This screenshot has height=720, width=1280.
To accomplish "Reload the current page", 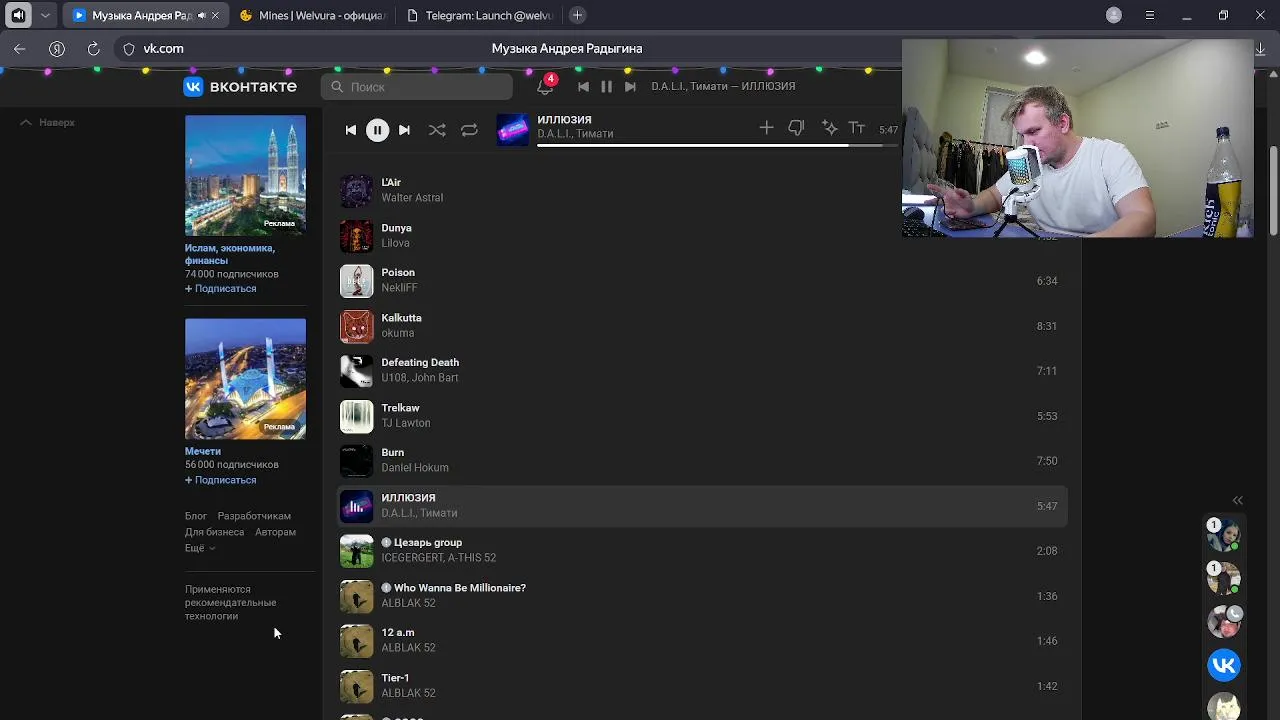I will click(x=93, y=48).
